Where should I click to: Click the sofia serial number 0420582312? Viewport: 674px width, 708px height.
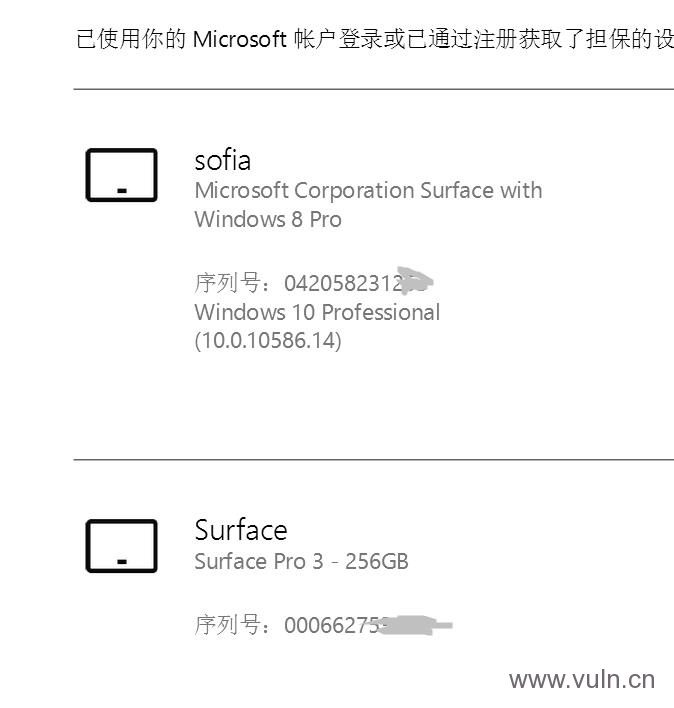pos(343,284)
